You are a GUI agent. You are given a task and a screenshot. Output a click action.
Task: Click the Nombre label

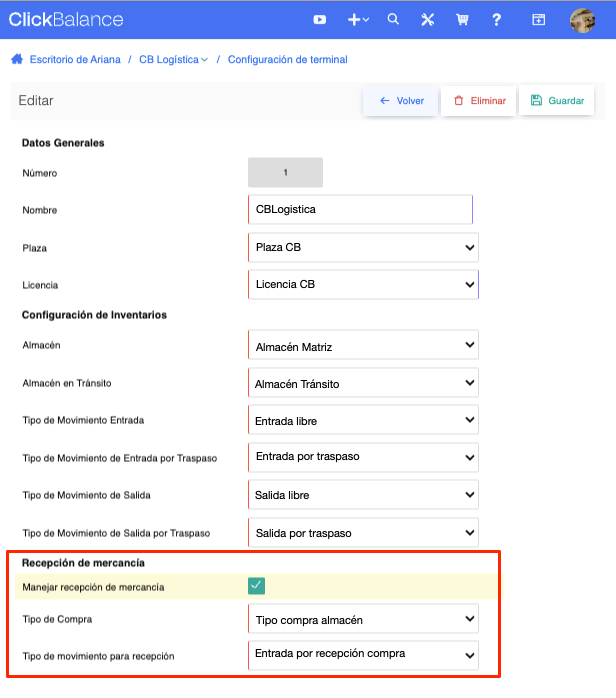[x=40, y=210]
